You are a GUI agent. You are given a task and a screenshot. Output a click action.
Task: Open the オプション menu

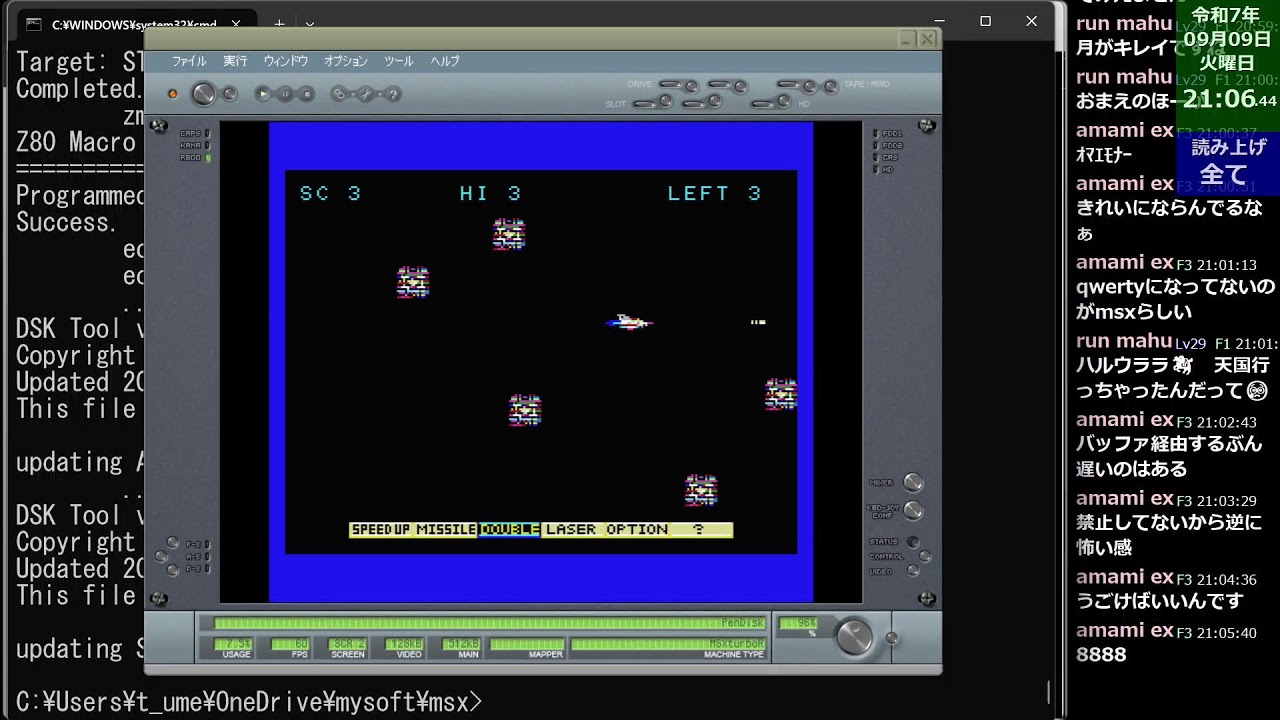[x=346, y=61]
